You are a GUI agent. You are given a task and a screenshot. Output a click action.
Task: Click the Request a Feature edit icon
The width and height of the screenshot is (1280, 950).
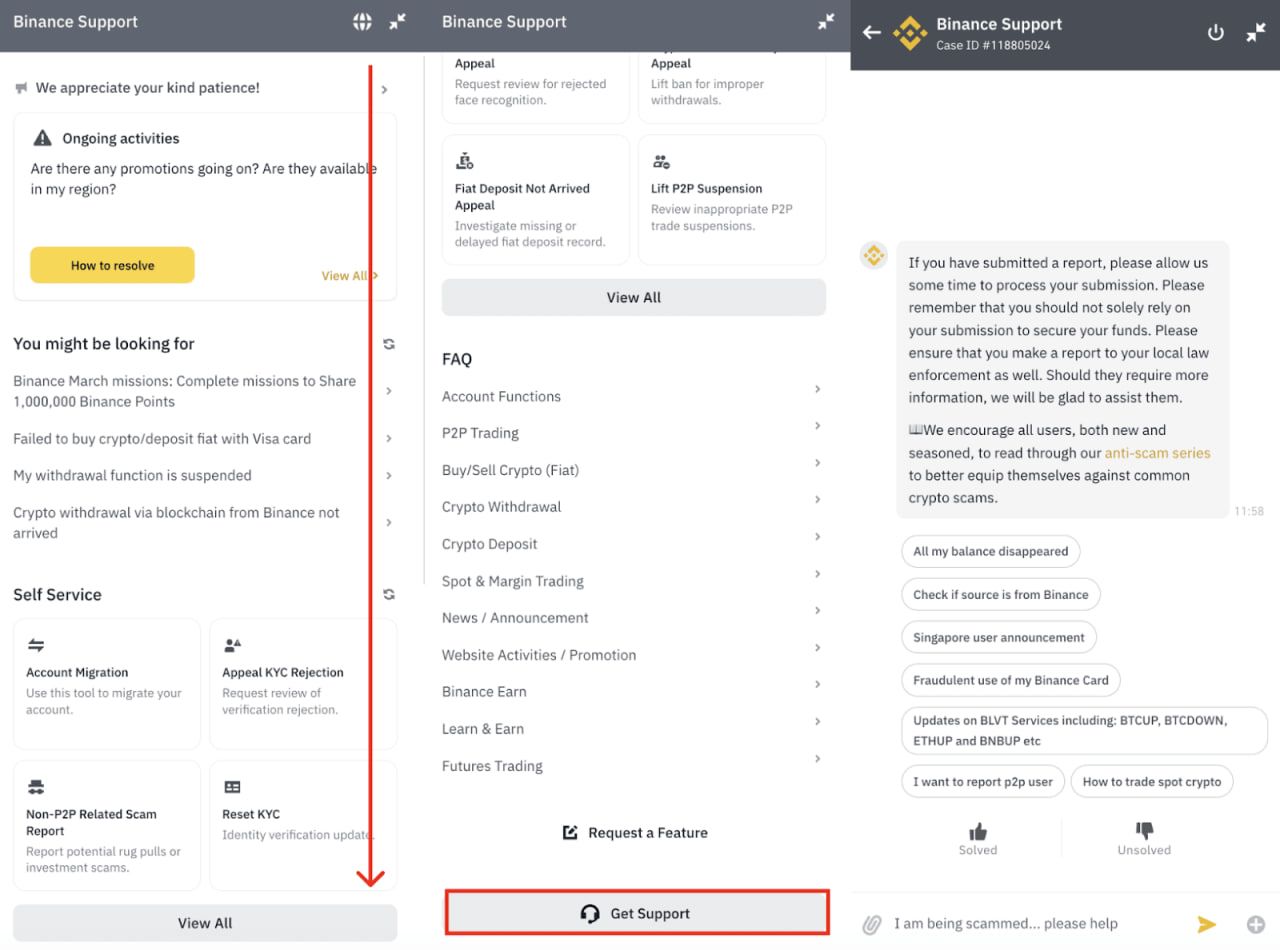pos(570,832)
